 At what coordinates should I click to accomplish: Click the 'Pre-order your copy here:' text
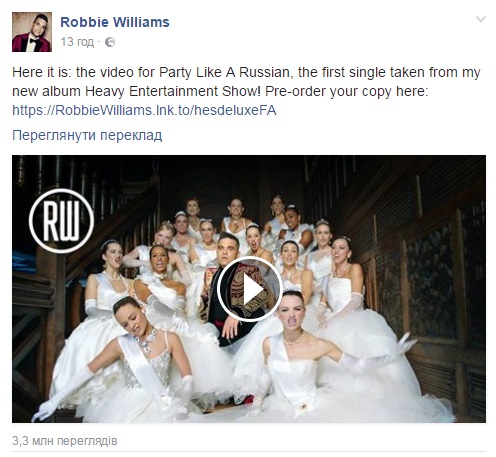click(347, 91)
